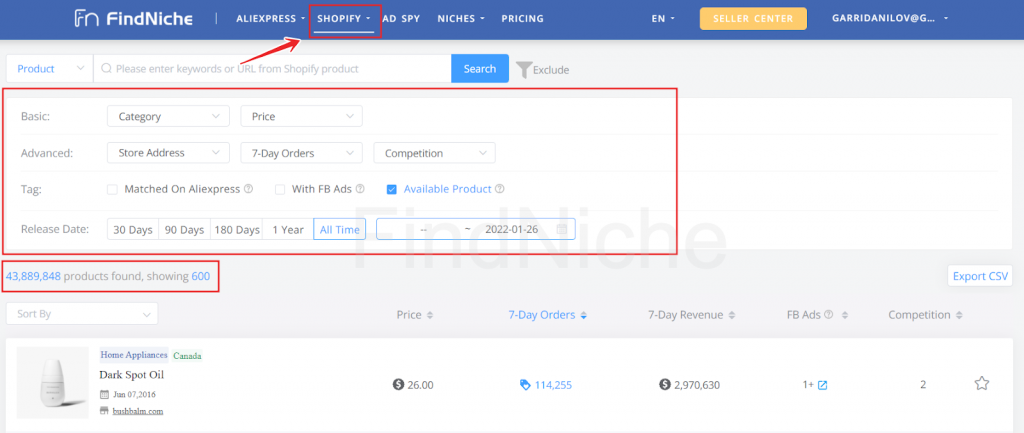Click the Jun 07,2016 release date
The image size is (1024, 433).
134,394
